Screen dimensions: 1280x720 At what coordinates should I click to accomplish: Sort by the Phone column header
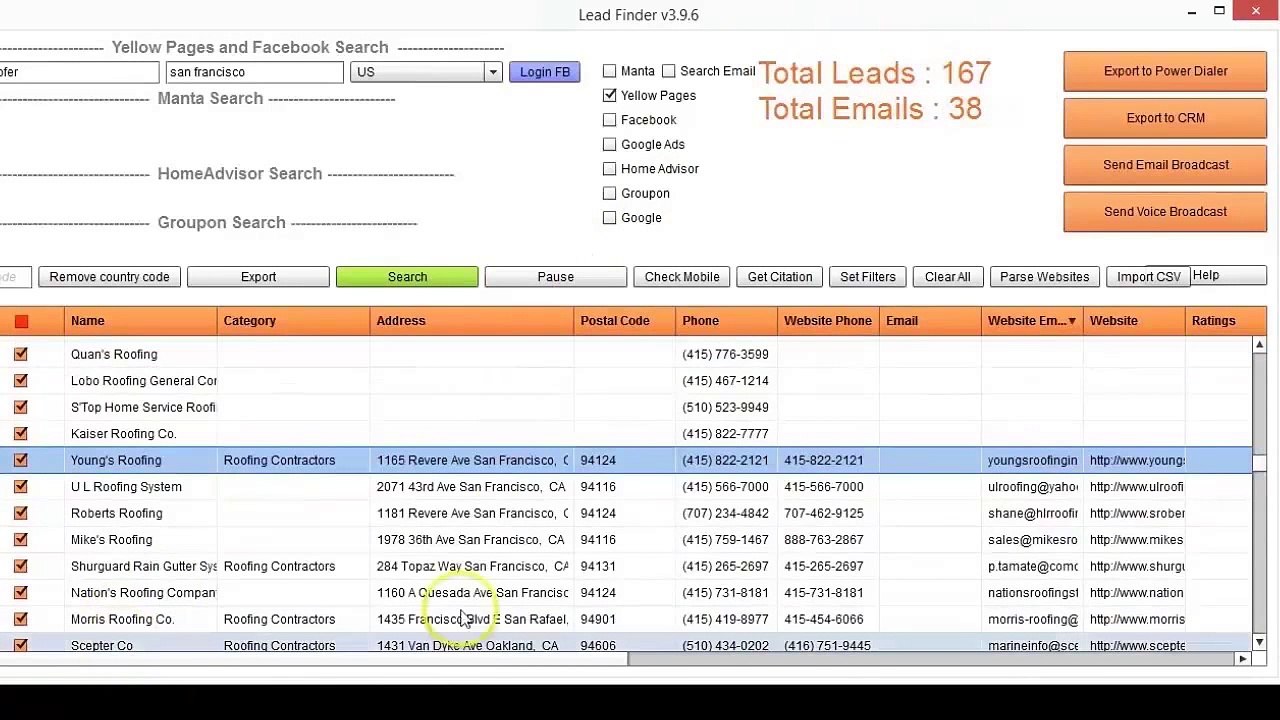pyautogui.click(x=727, y=321)
